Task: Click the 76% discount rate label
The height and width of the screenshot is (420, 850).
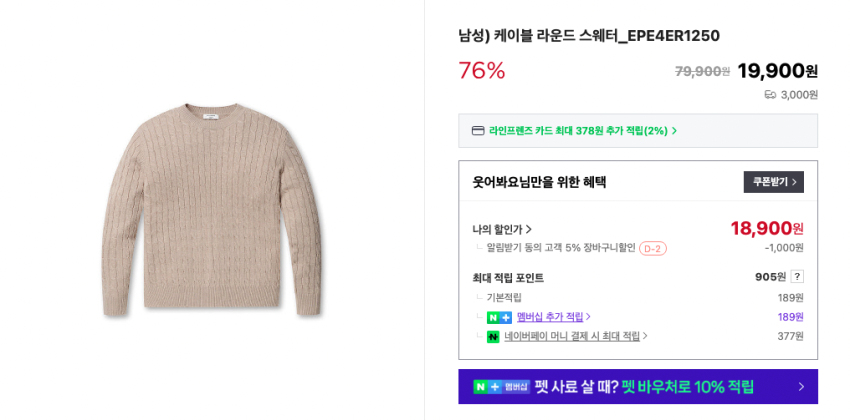Action: [x=482, y=71]
